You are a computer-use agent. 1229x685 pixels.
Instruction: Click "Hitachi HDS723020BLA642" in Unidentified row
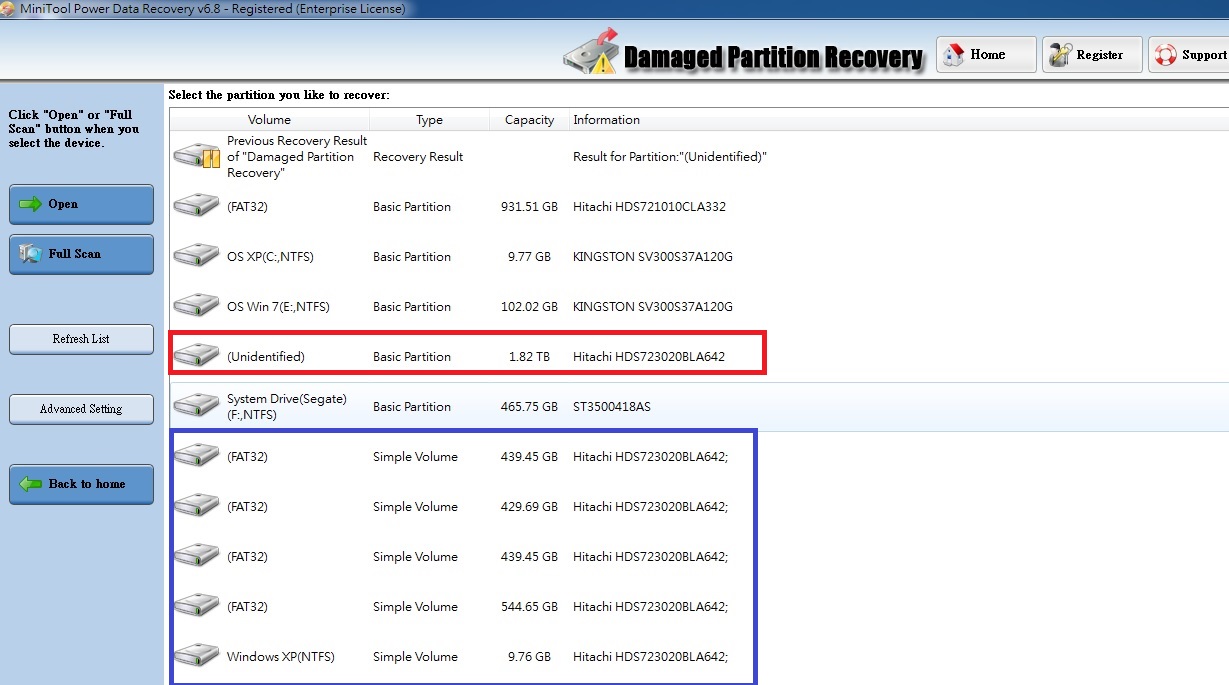649,357
